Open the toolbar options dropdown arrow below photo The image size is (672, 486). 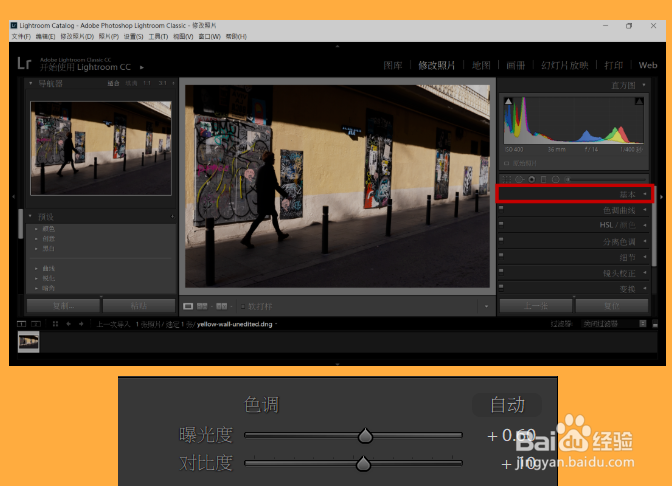coord(486,306)
